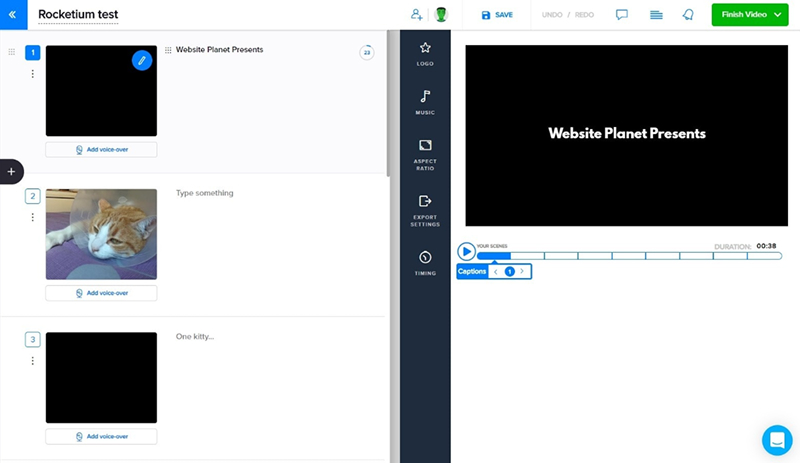Open scene 1 three-dot options menu
Screen dimensions: 800x463
(x=33, y=74)
